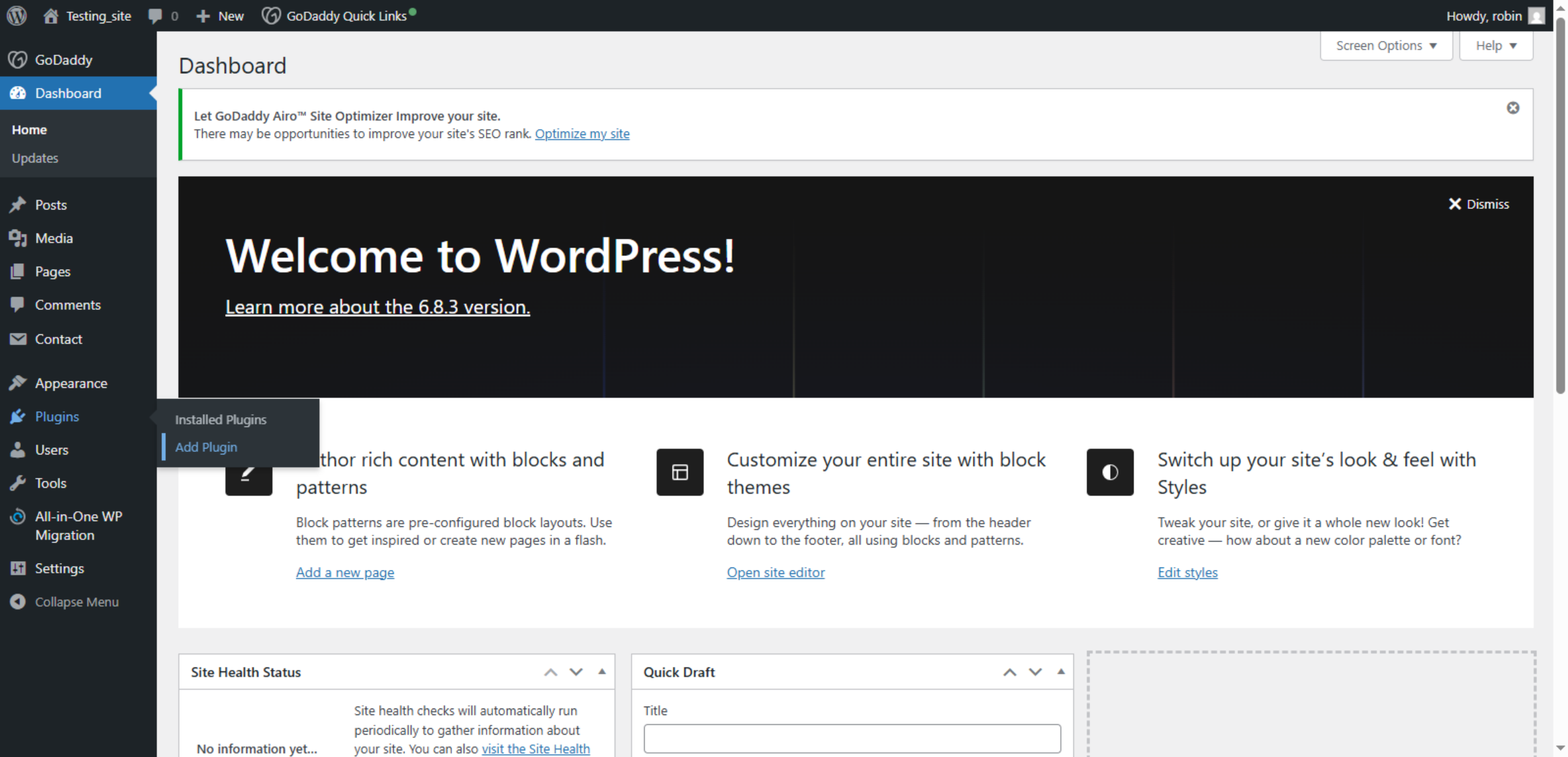Screen dimensions: 1568x757
Task: Open the WordPress logo menu
Action: point(16,16)
